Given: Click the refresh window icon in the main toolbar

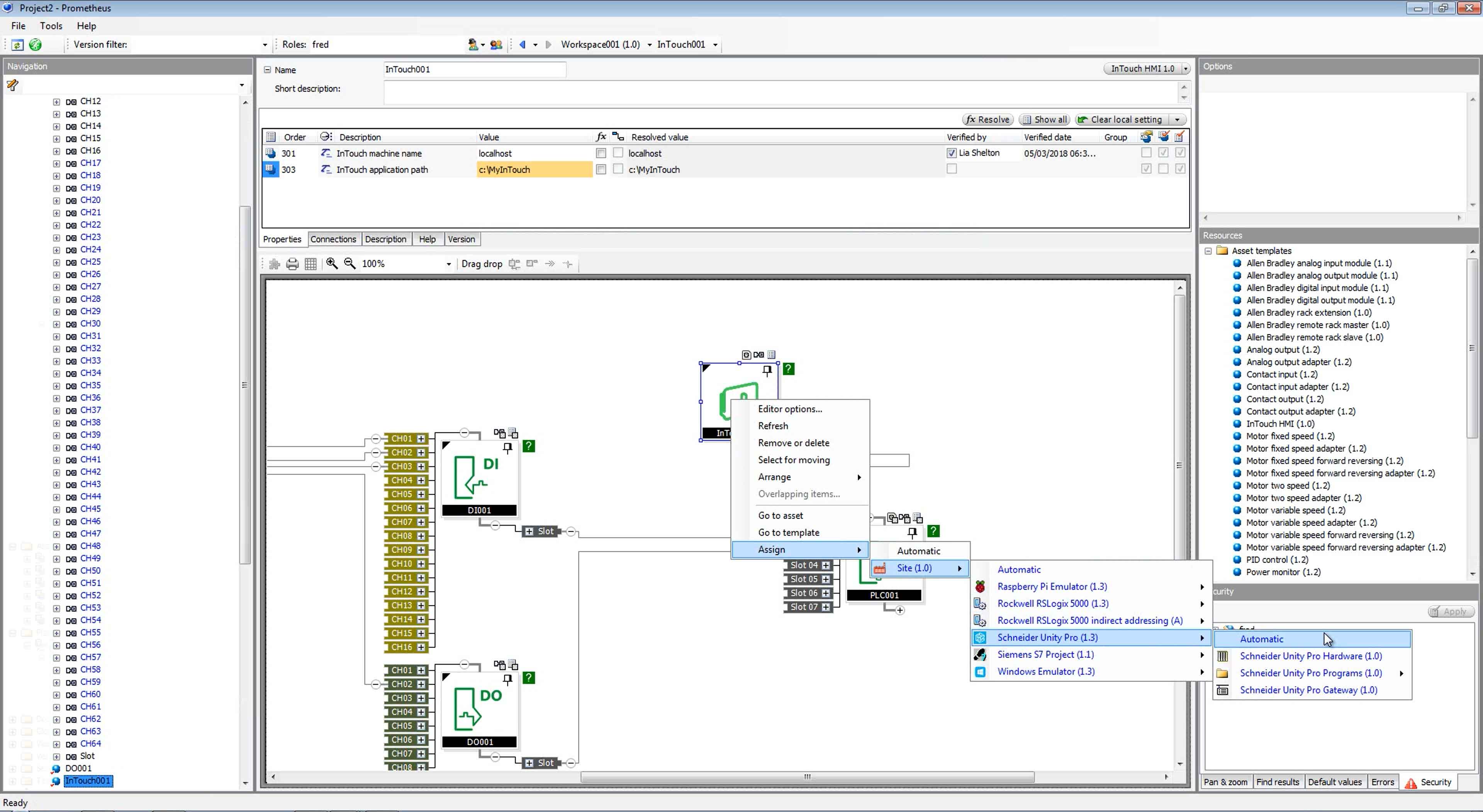Looking at the screenshot, I should click(x=17, y=44).
